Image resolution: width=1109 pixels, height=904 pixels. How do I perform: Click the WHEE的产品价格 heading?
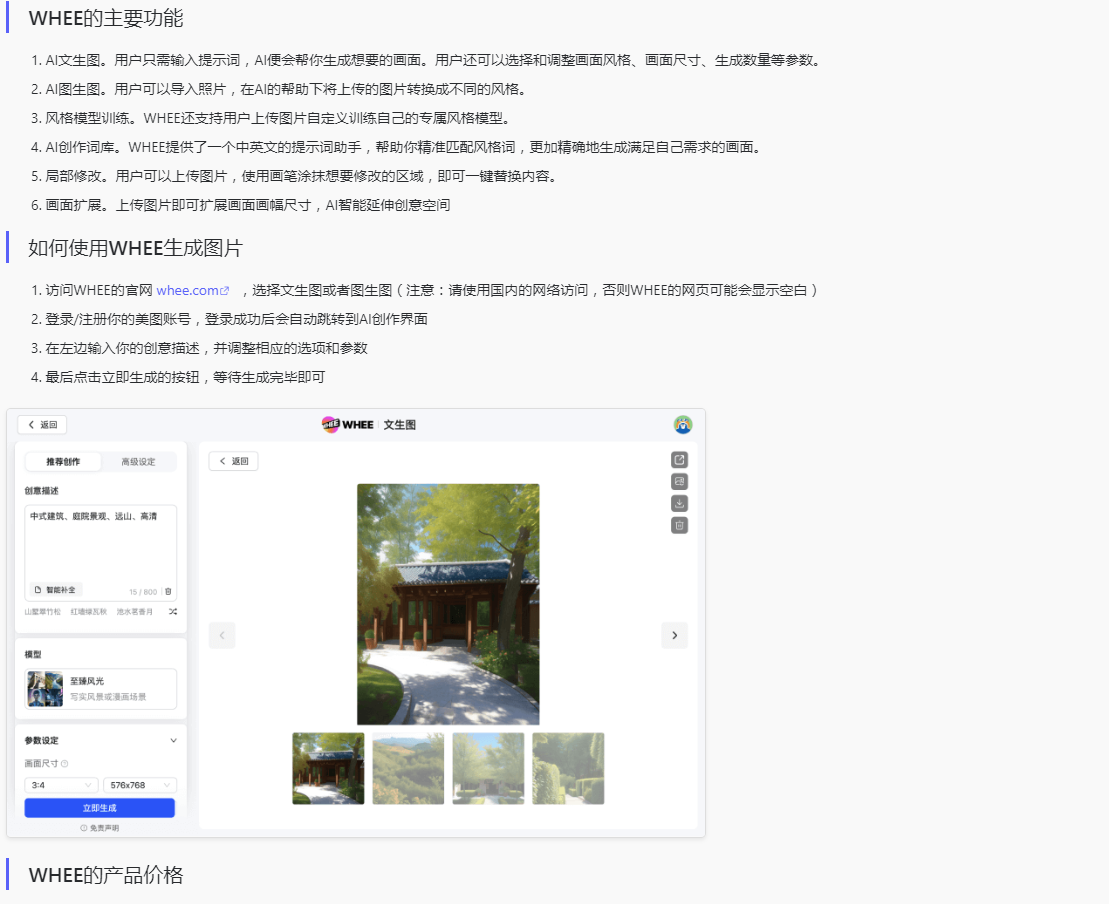(x=106, y=875)
